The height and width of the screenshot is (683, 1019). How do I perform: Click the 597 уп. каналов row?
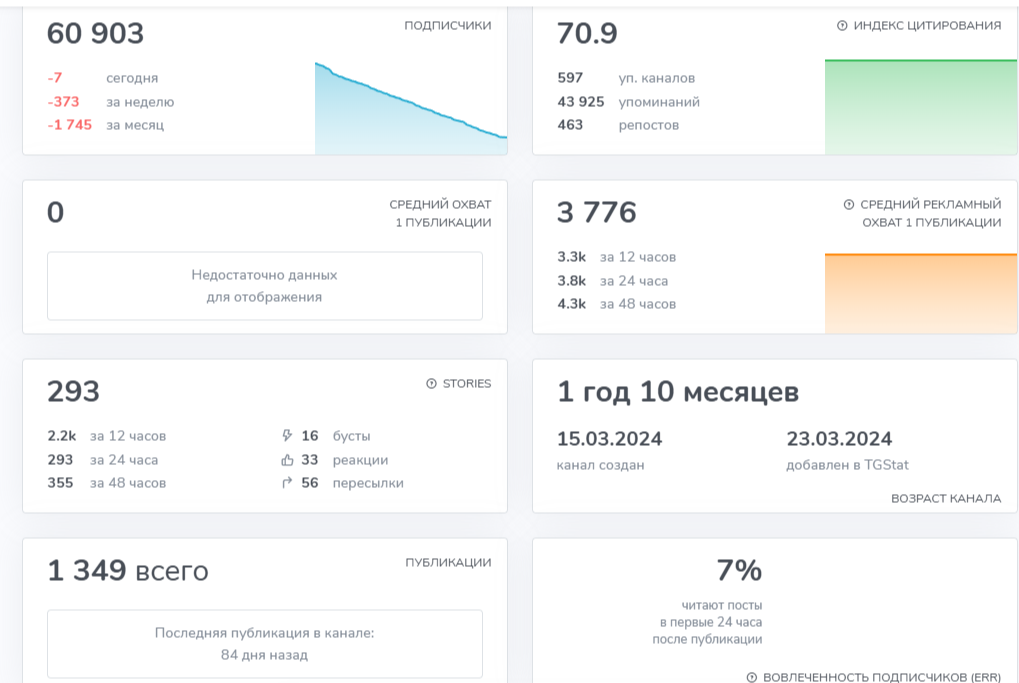(x=626, y=78)
